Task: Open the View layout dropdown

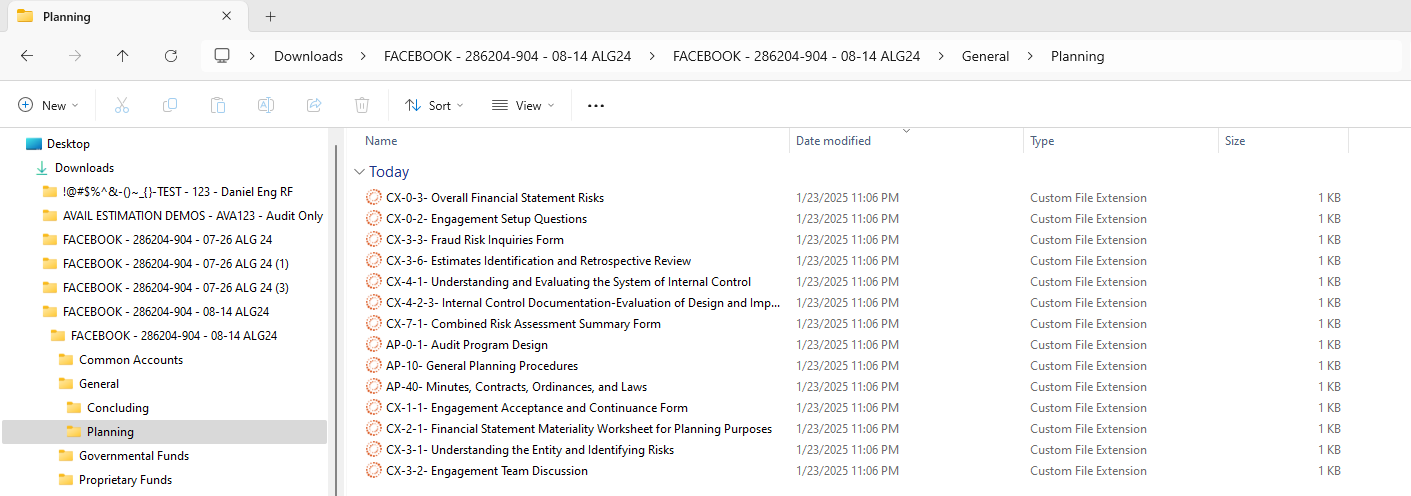Action: (x=523, y=105)
